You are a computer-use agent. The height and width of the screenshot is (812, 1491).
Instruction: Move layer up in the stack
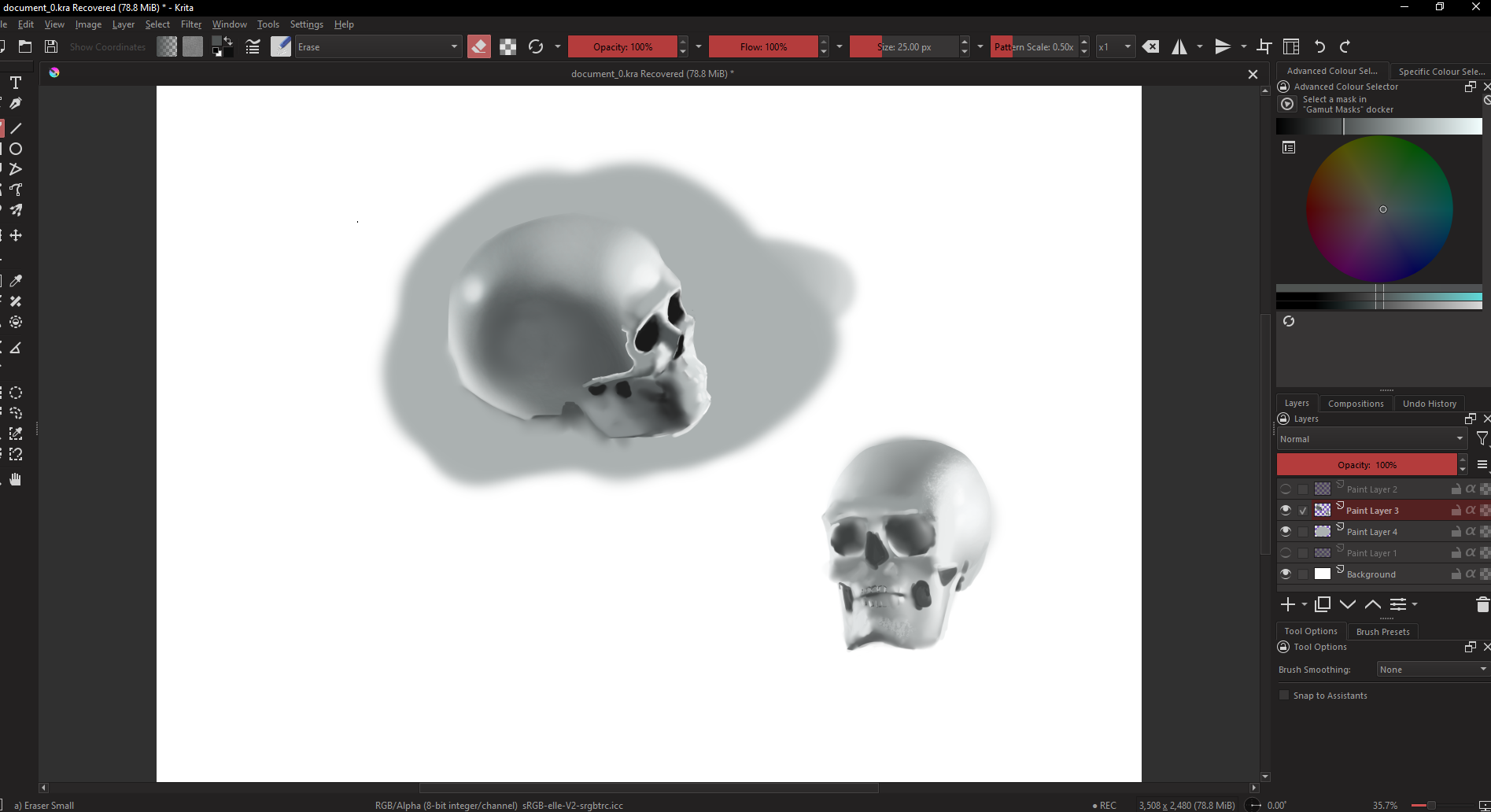[1373, 604]
